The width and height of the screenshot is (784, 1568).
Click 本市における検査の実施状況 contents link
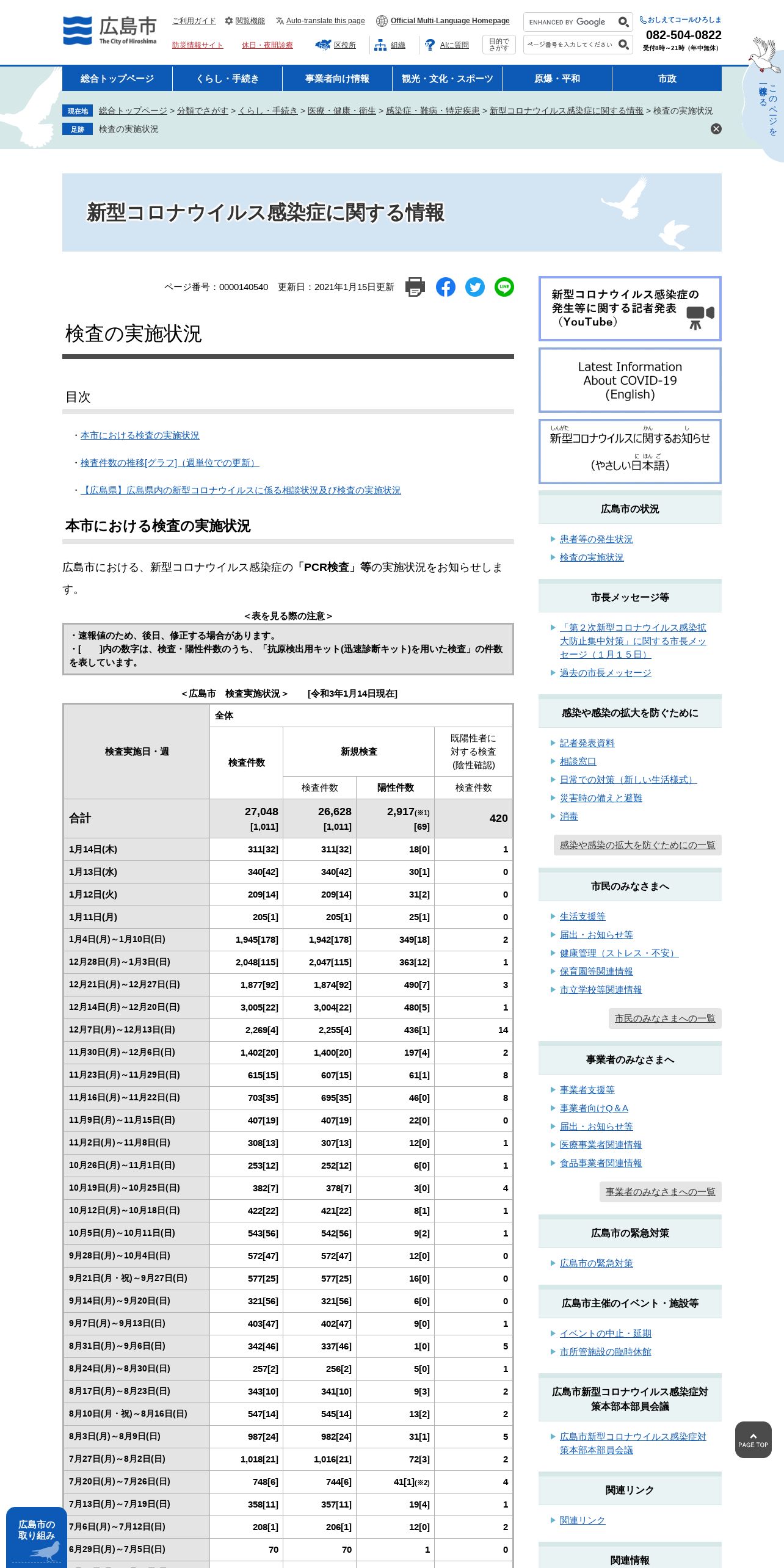tap(140, 435)
